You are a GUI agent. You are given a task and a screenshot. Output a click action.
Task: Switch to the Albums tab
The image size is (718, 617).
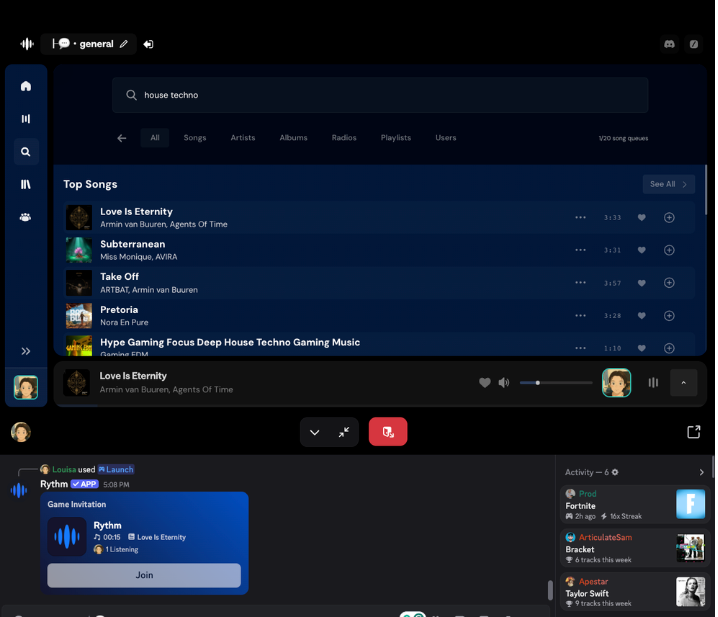click(294, 137)
